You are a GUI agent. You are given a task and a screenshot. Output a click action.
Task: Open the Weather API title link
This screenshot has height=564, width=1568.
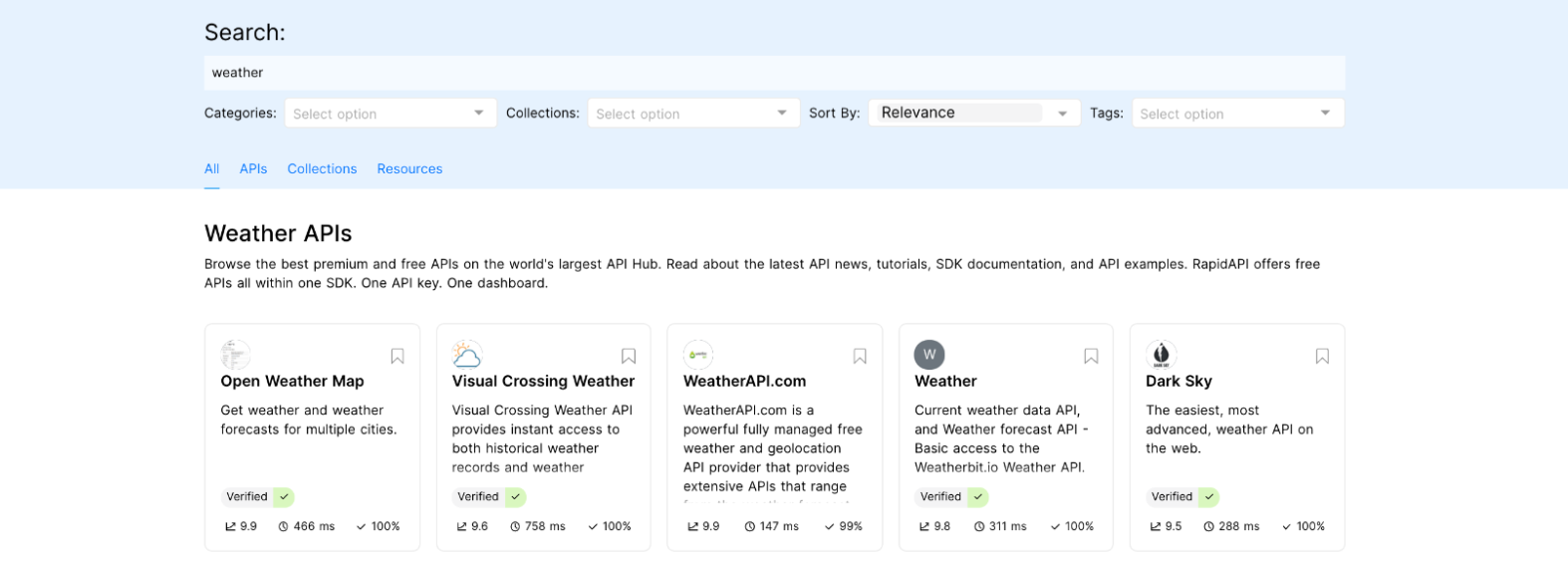pos(945,382)
